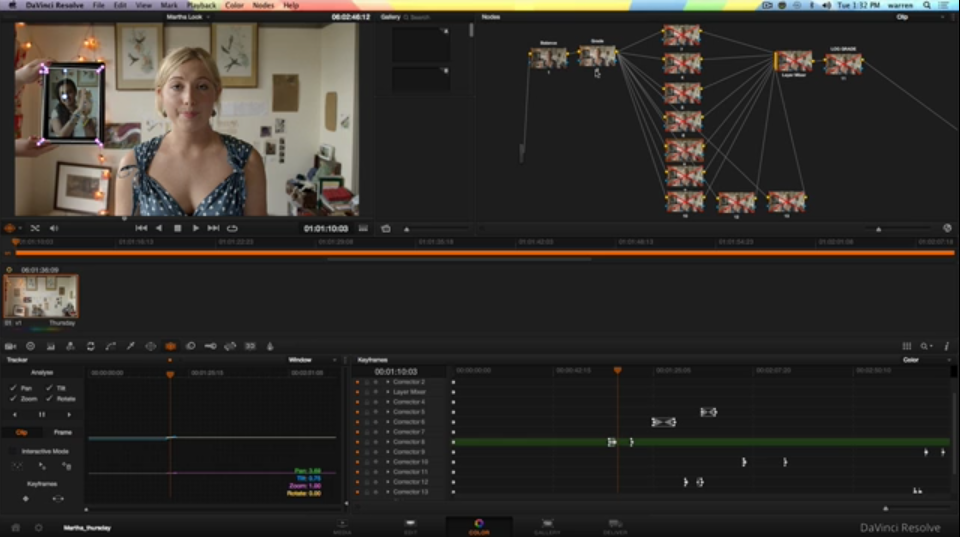
Task: Open macOS Spotlight search
Action: tap(927, 5)
